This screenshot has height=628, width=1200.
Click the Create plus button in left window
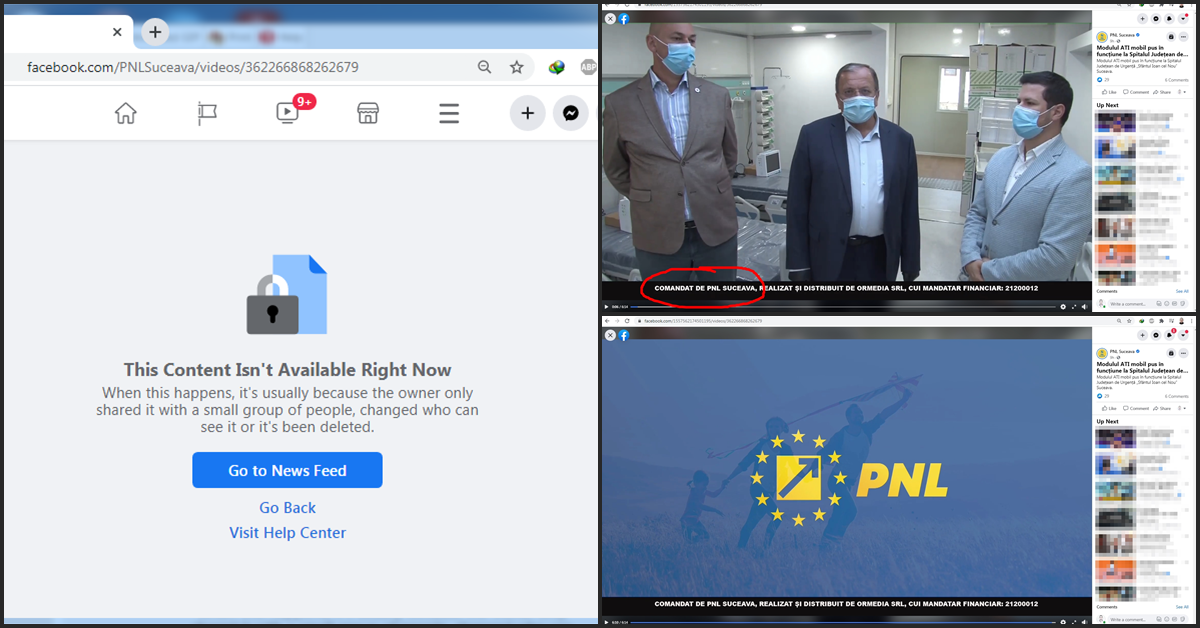tap(527, 113)
